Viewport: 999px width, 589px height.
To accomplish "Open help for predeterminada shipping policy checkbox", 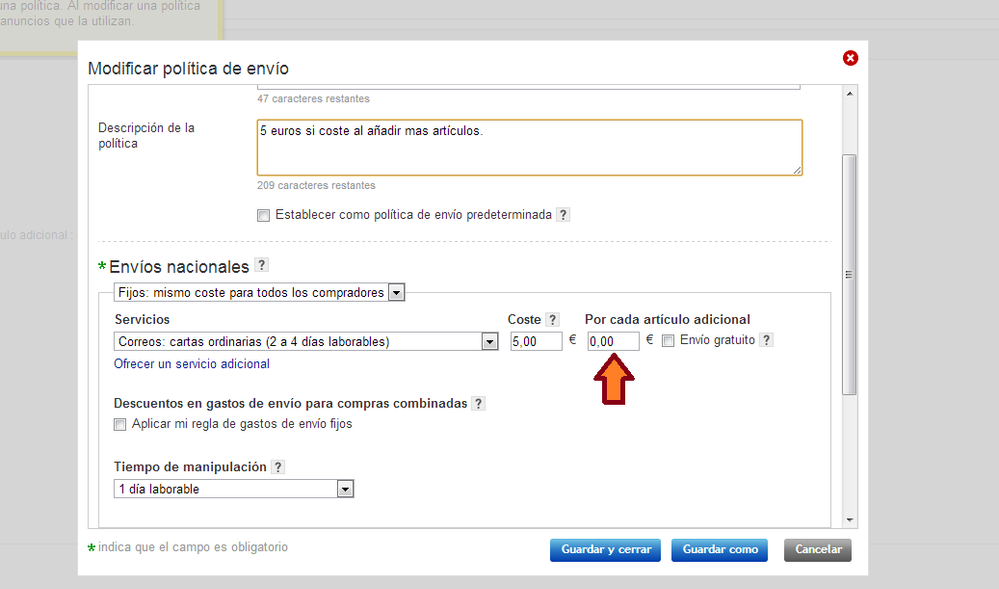I will (563, 215).
